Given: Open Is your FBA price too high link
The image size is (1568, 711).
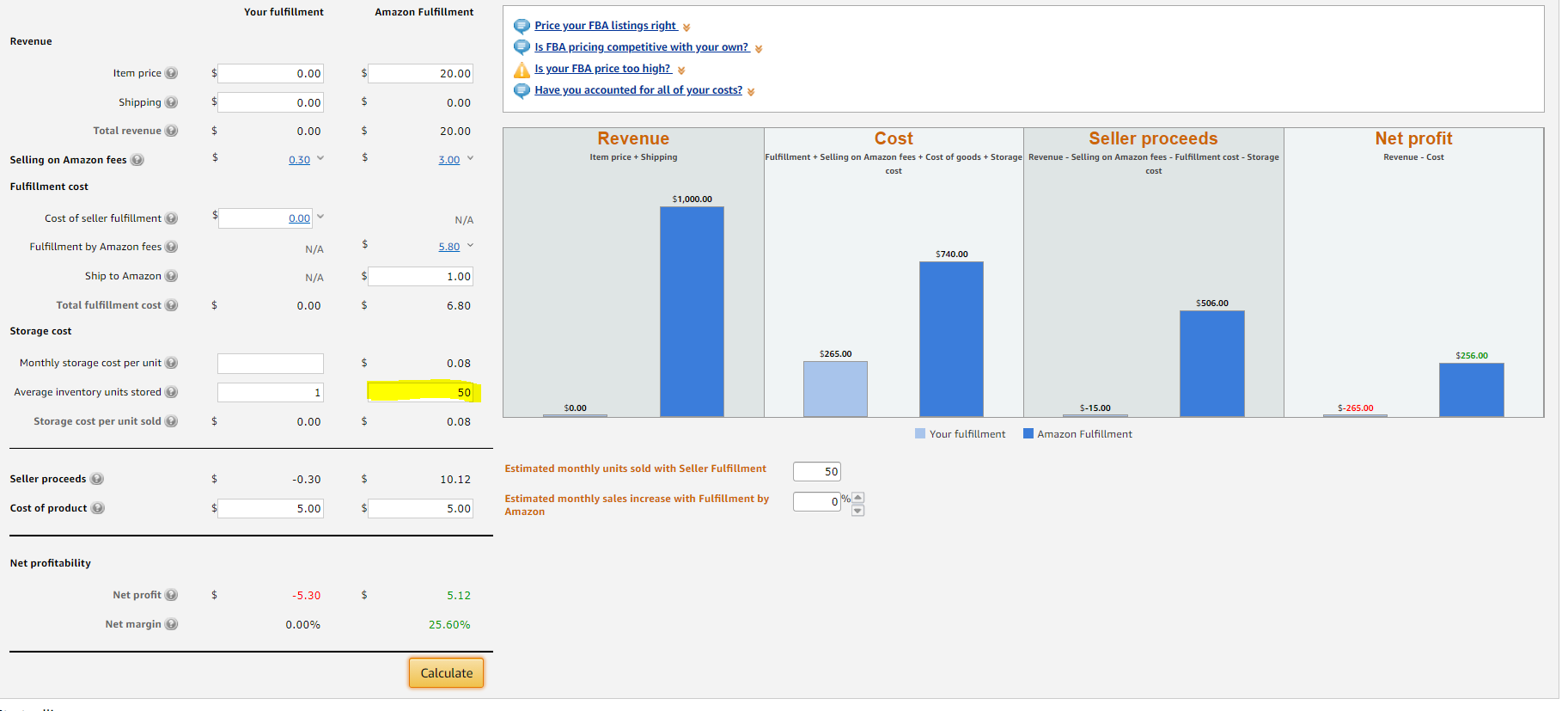Looking at the screenshot, I should click(603, 69).
